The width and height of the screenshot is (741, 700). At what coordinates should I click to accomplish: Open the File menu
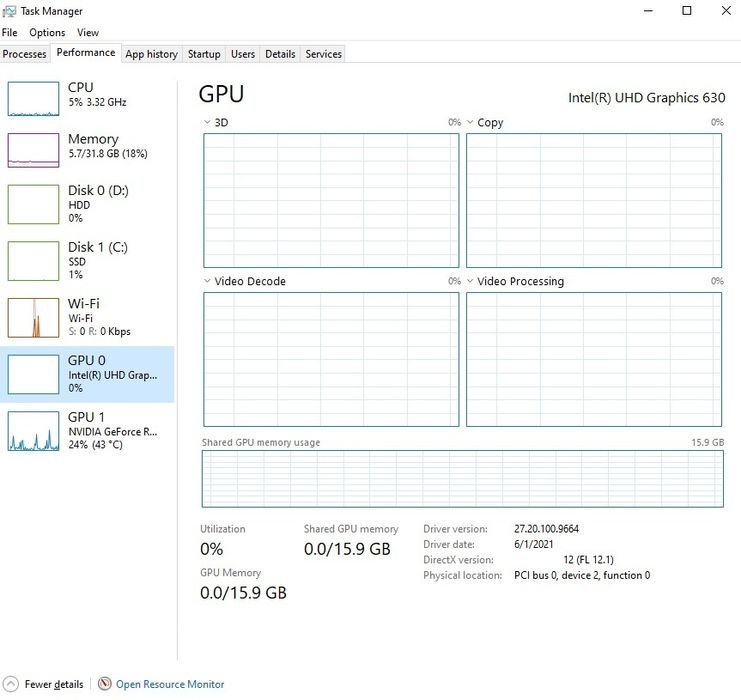pyautogui.click(x=9, y=33)
